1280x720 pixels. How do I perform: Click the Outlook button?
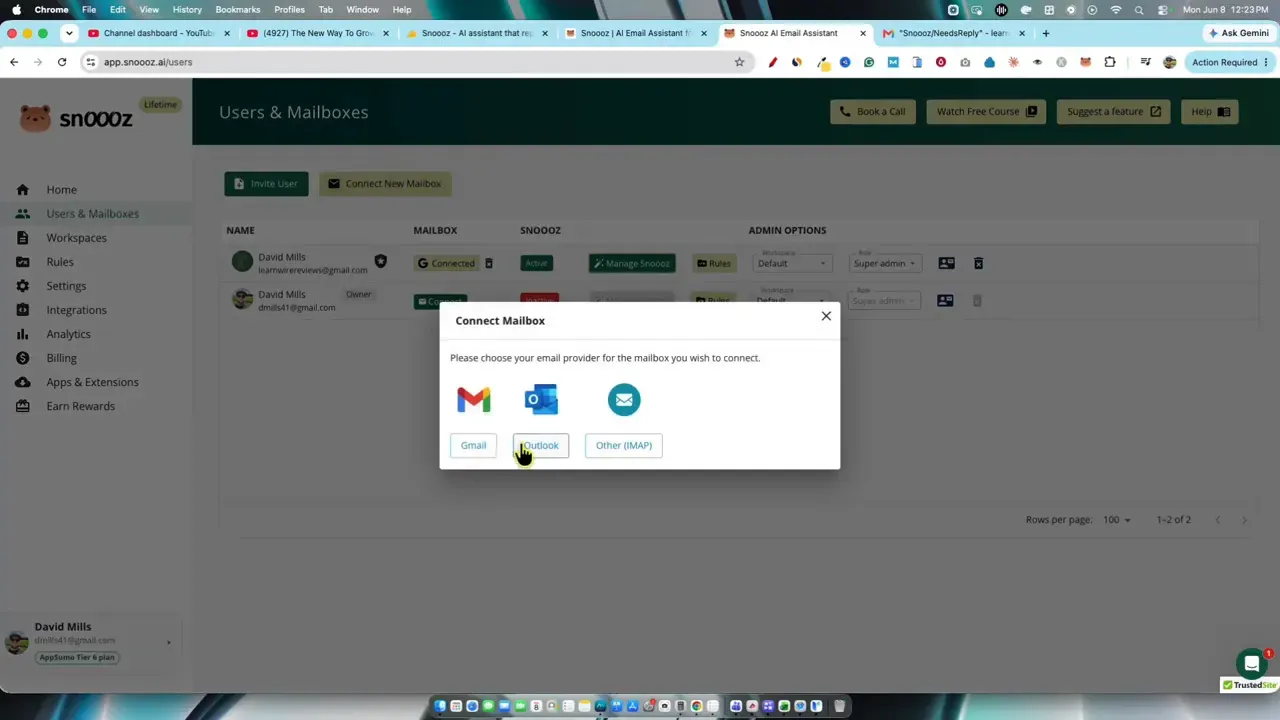541,446
